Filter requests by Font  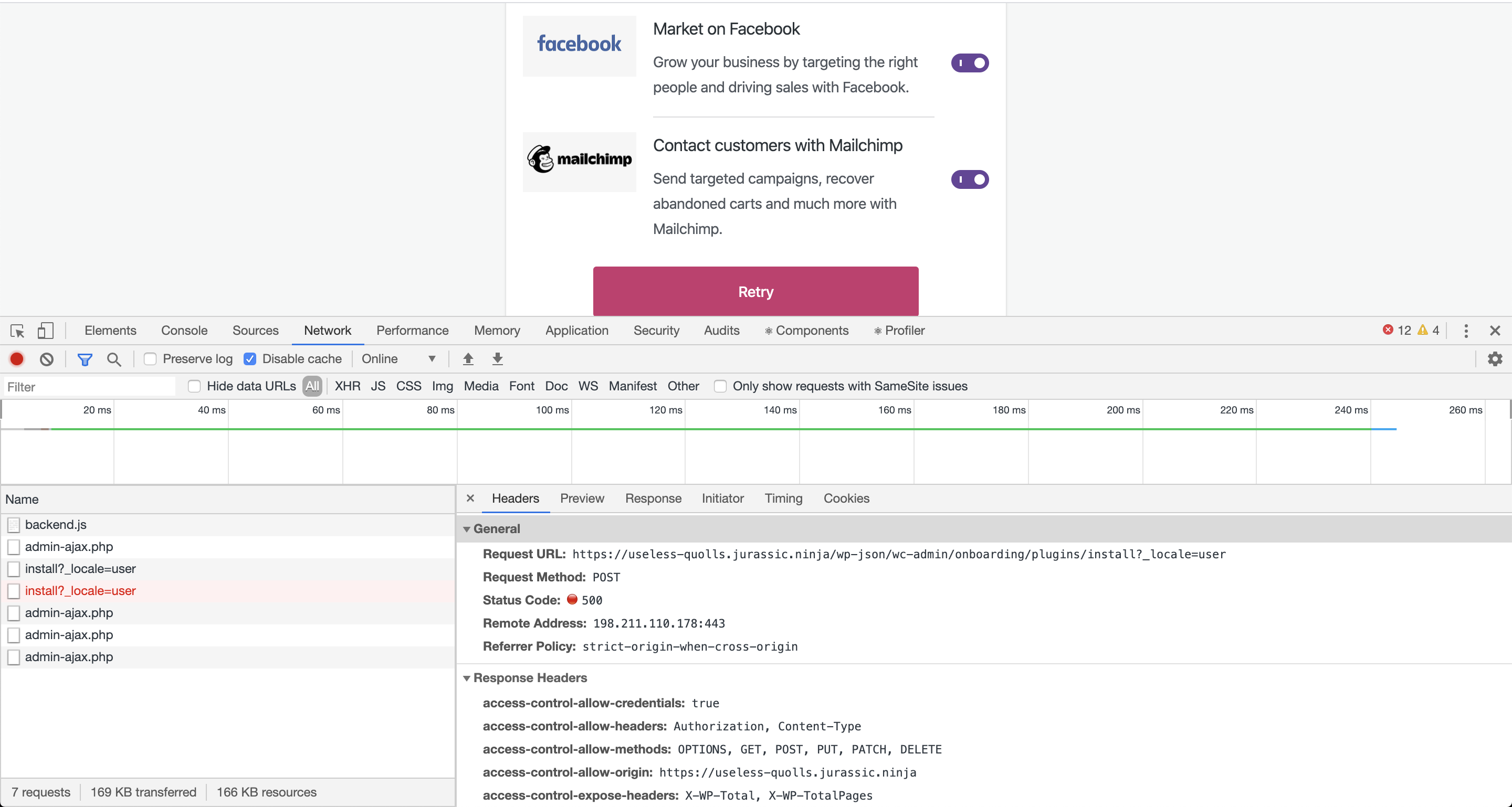(522, 387)
